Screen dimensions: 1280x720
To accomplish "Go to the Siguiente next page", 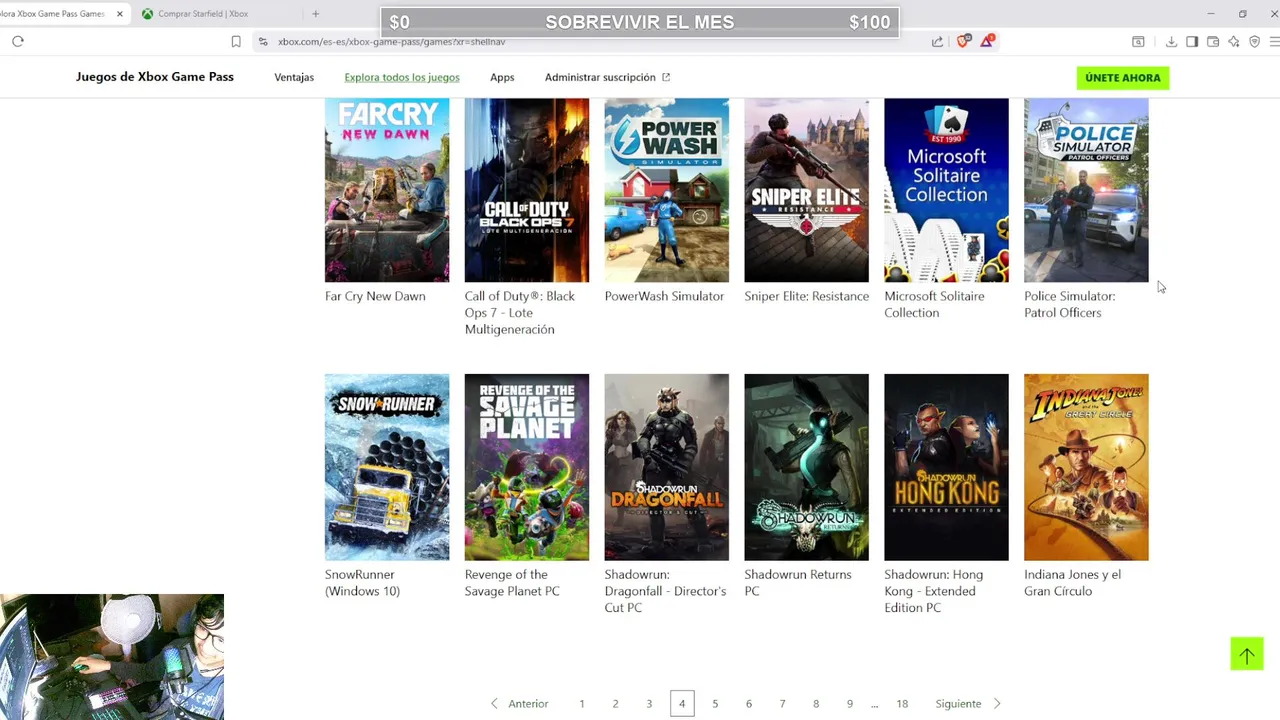I will [x=968, y=704].
